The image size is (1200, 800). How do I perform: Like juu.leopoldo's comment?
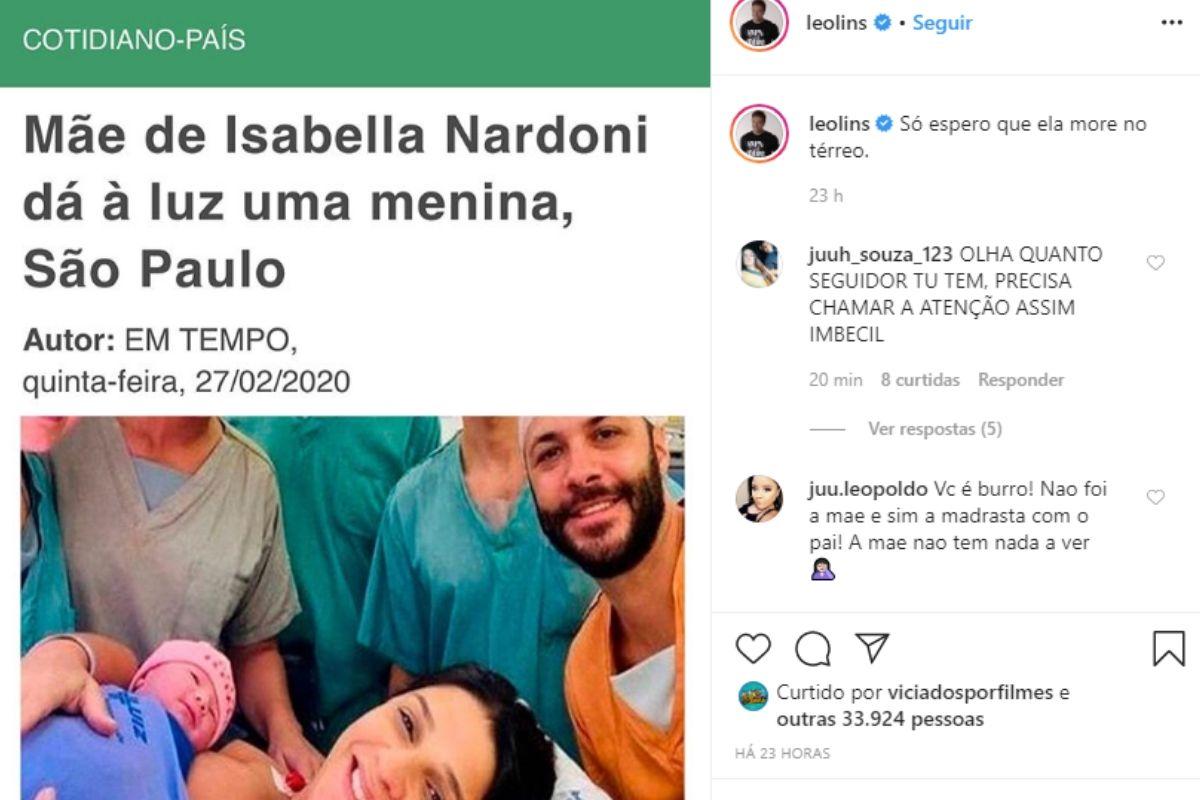[1155, 497]
